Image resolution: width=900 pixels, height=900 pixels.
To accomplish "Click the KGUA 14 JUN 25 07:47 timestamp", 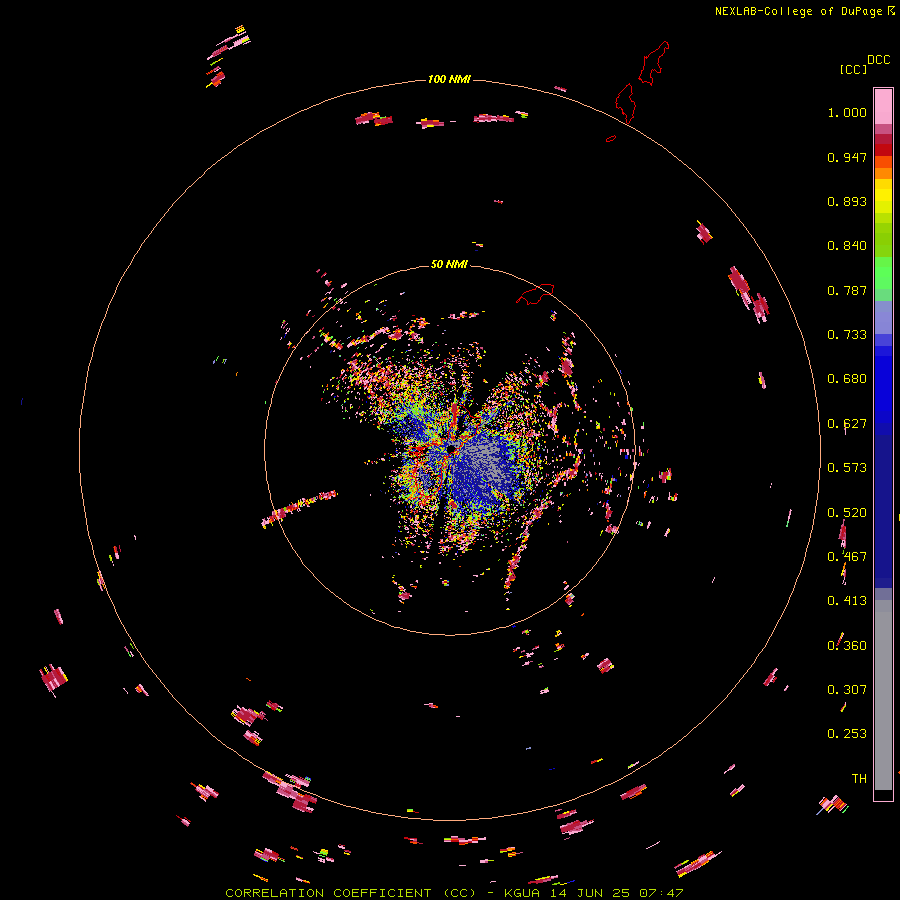I will tap(593, 893).
